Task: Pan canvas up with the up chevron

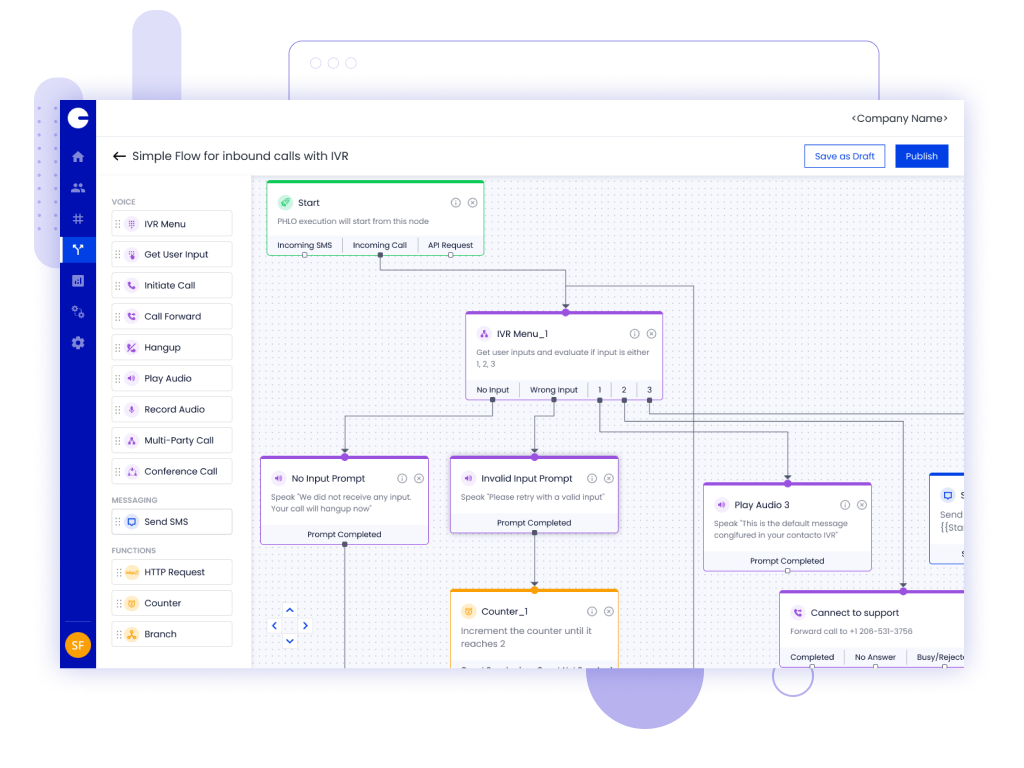Action: point(290,610)
